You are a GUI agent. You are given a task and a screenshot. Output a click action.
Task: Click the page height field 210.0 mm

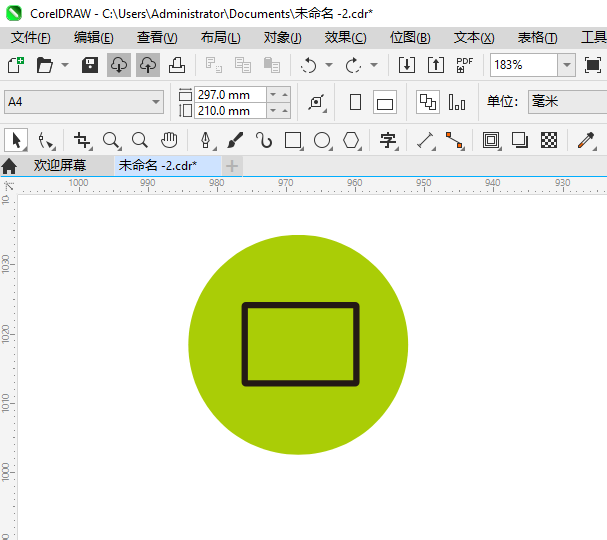tap(230, 111)
